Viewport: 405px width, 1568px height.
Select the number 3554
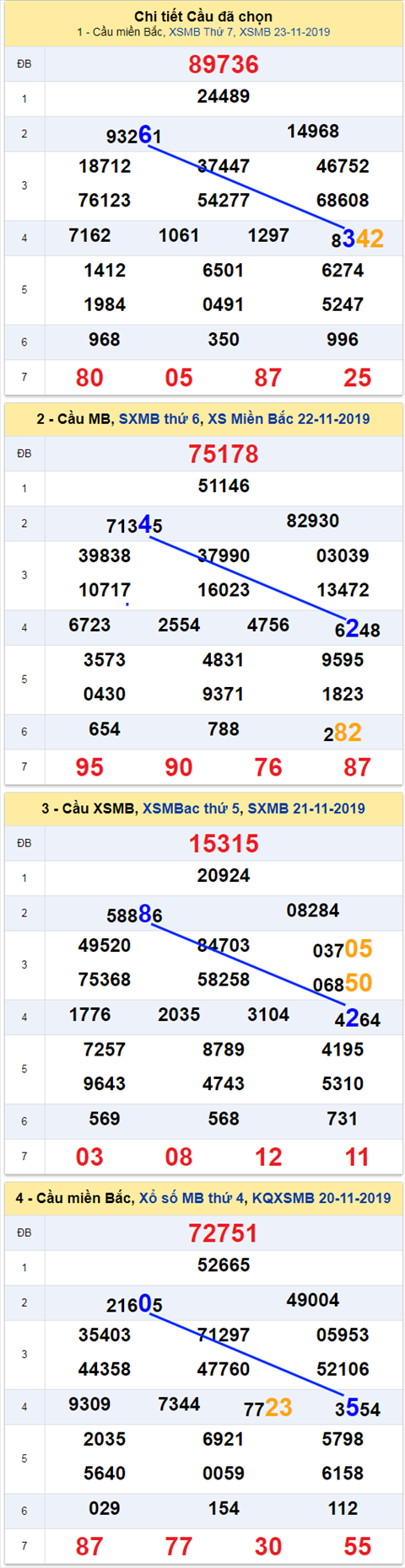(x=358, y=1408)
